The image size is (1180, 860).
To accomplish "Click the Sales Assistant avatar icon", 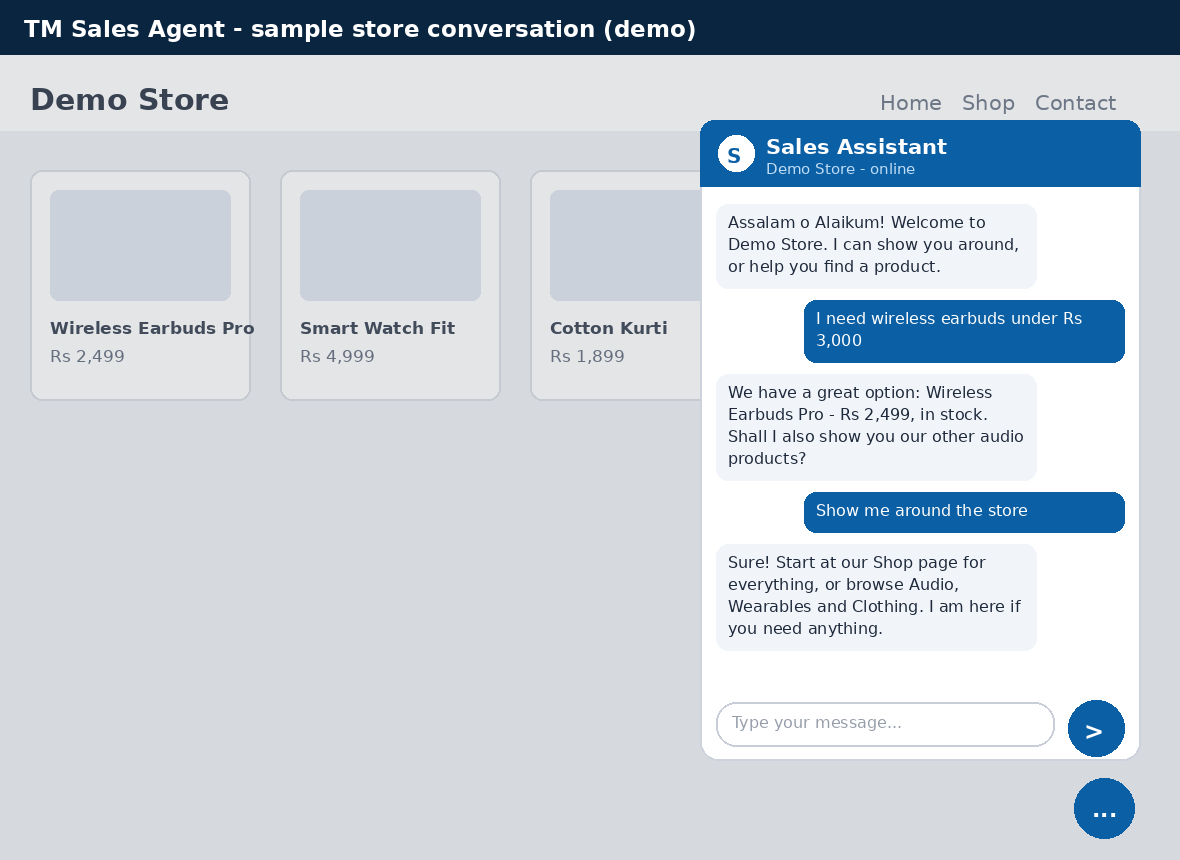I will click(736, 153).
